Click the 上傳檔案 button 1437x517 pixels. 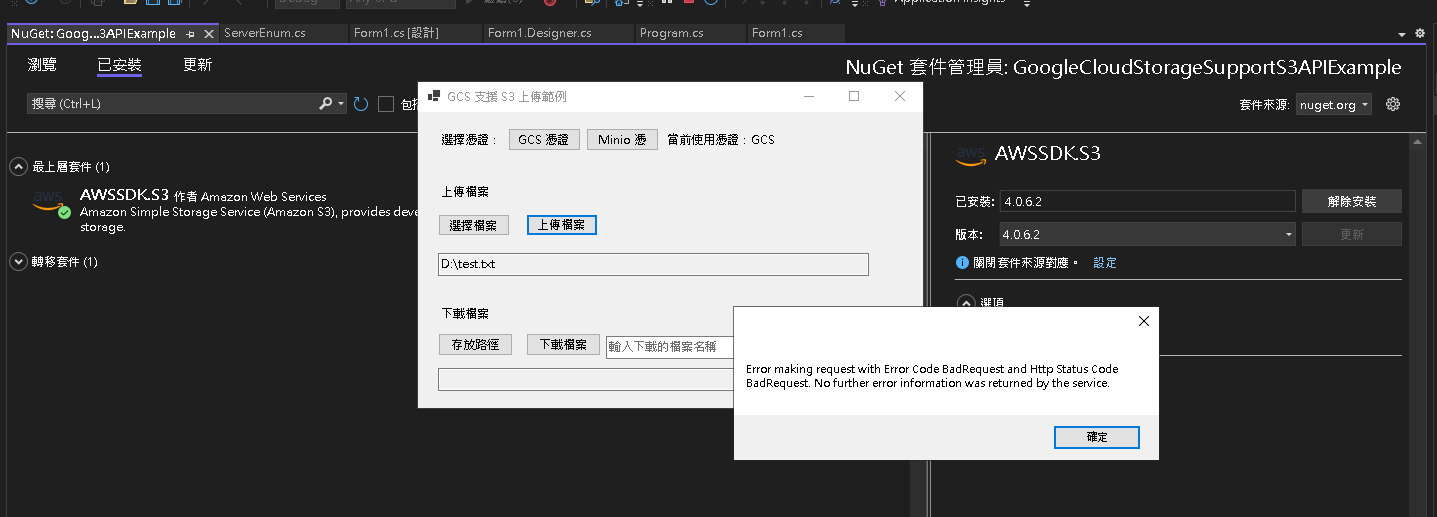(562, 226)
